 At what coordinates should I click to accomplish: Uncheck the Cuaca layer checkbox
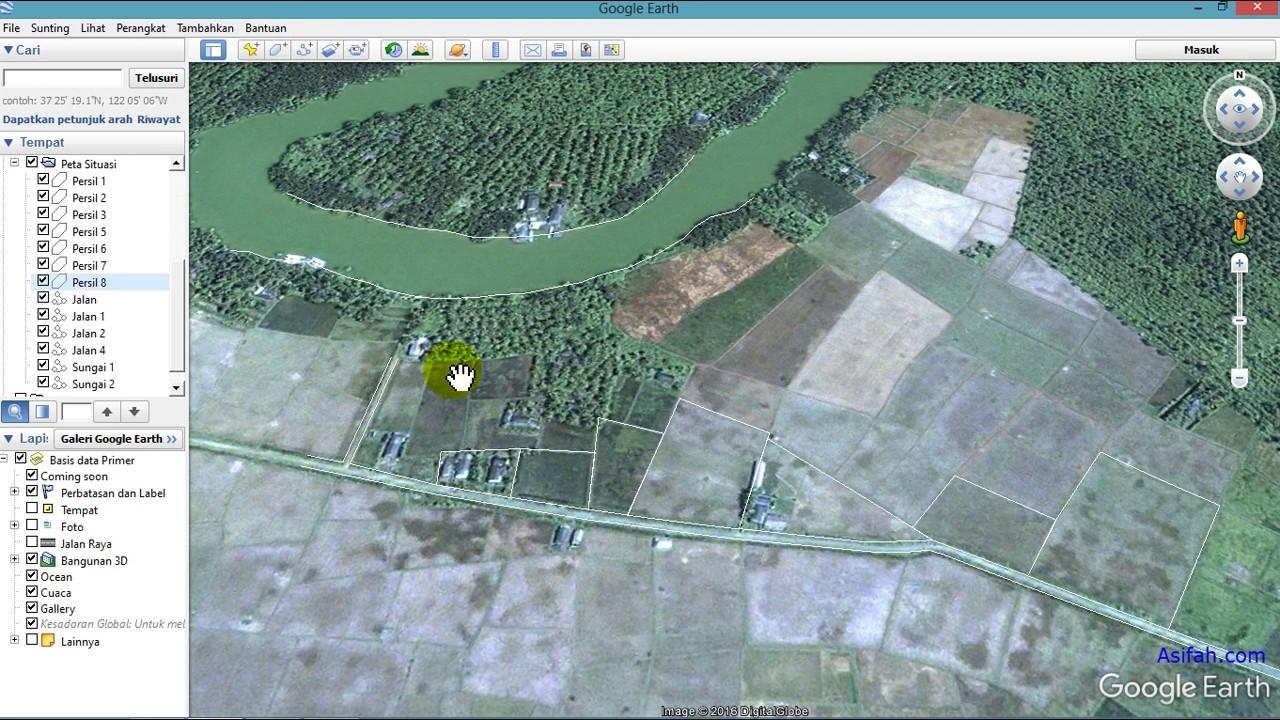pyautogui.click(x=32, y=592)
